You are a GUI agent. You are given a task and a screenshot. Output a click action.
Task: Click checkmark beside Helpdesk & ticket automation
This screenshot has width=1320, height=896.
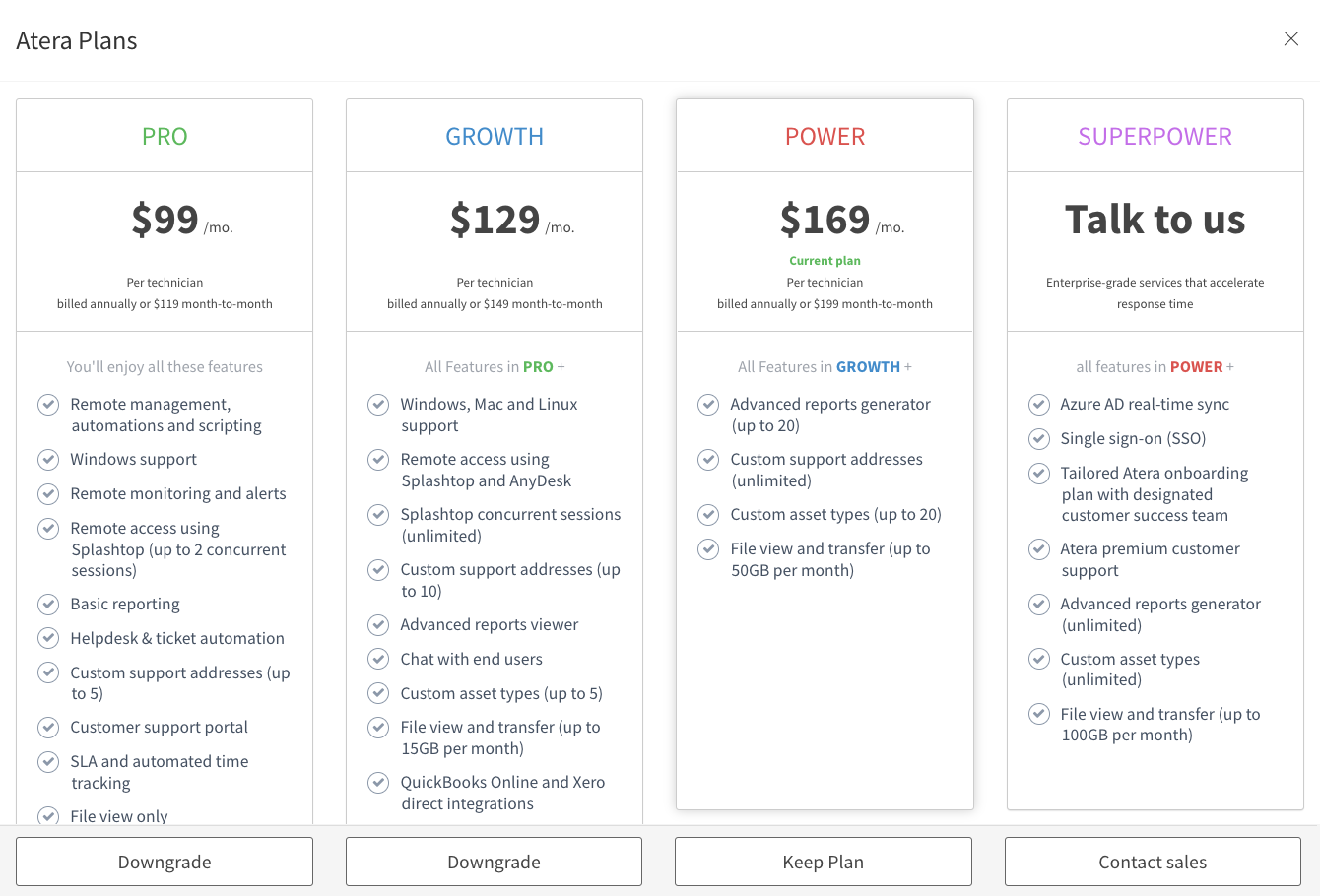[x=48, y=638]
